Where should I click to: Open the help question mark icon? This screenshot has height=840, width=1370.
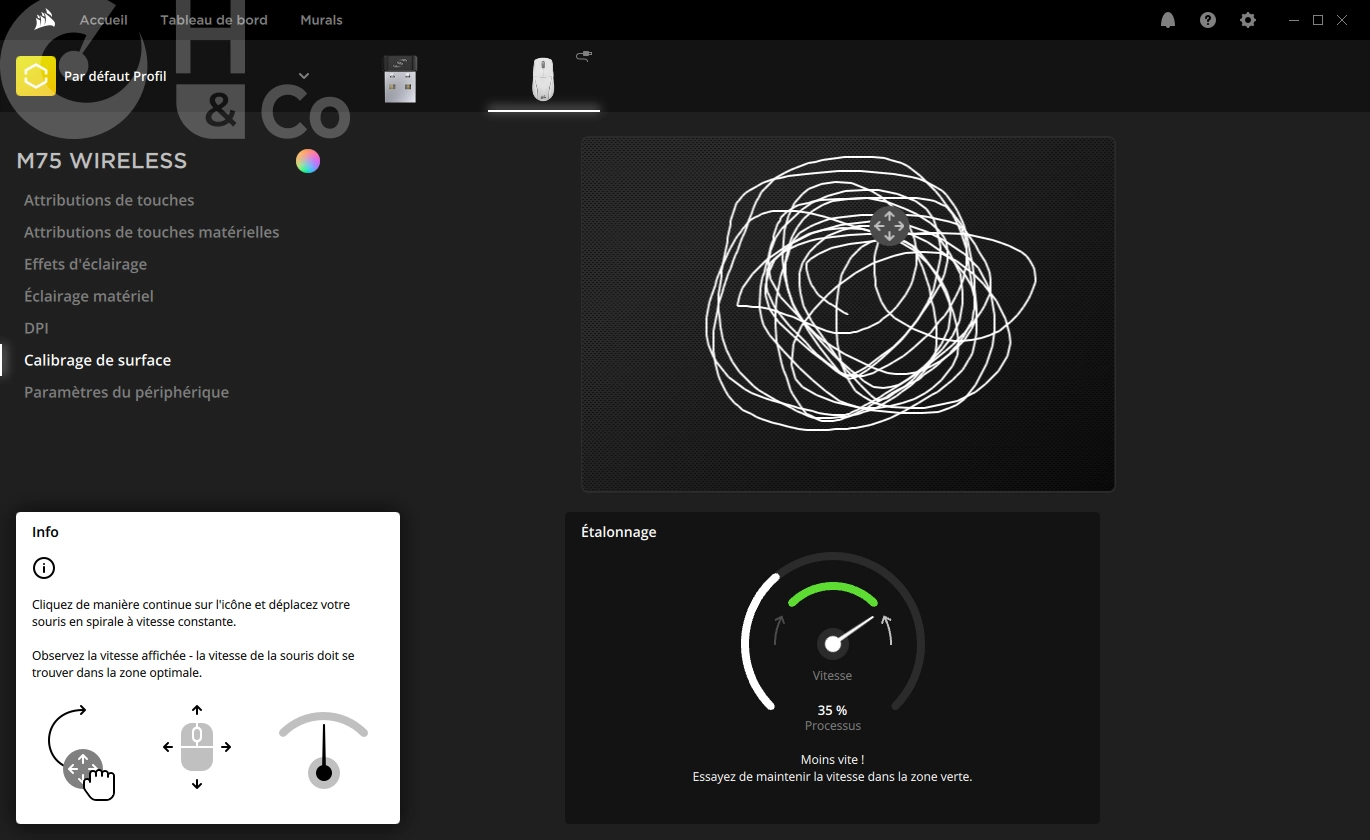click(x=1208, y=20)
